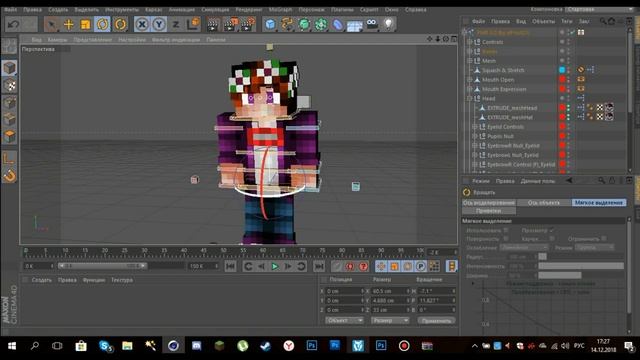Open the array modeling objects icon

pos(321,24)
